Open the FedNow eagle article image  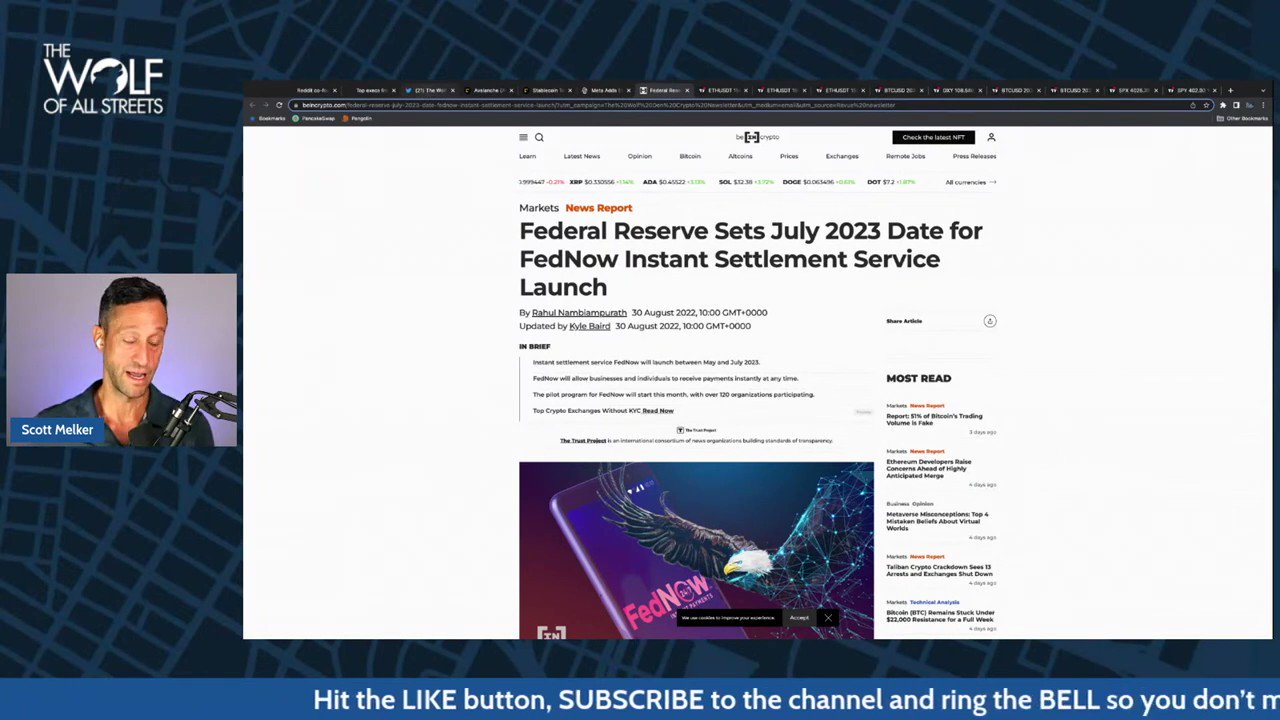click(696, 550)
